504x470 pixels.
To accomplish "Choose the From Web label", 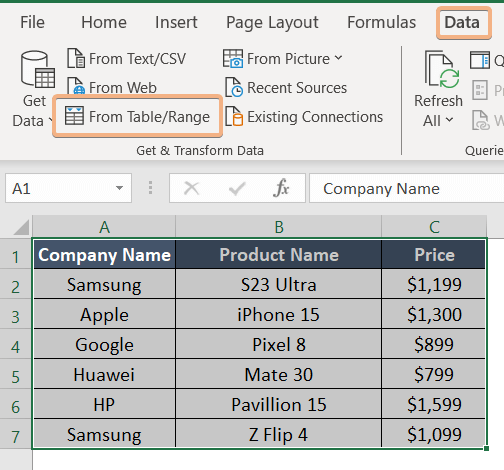I will point(123,88).
